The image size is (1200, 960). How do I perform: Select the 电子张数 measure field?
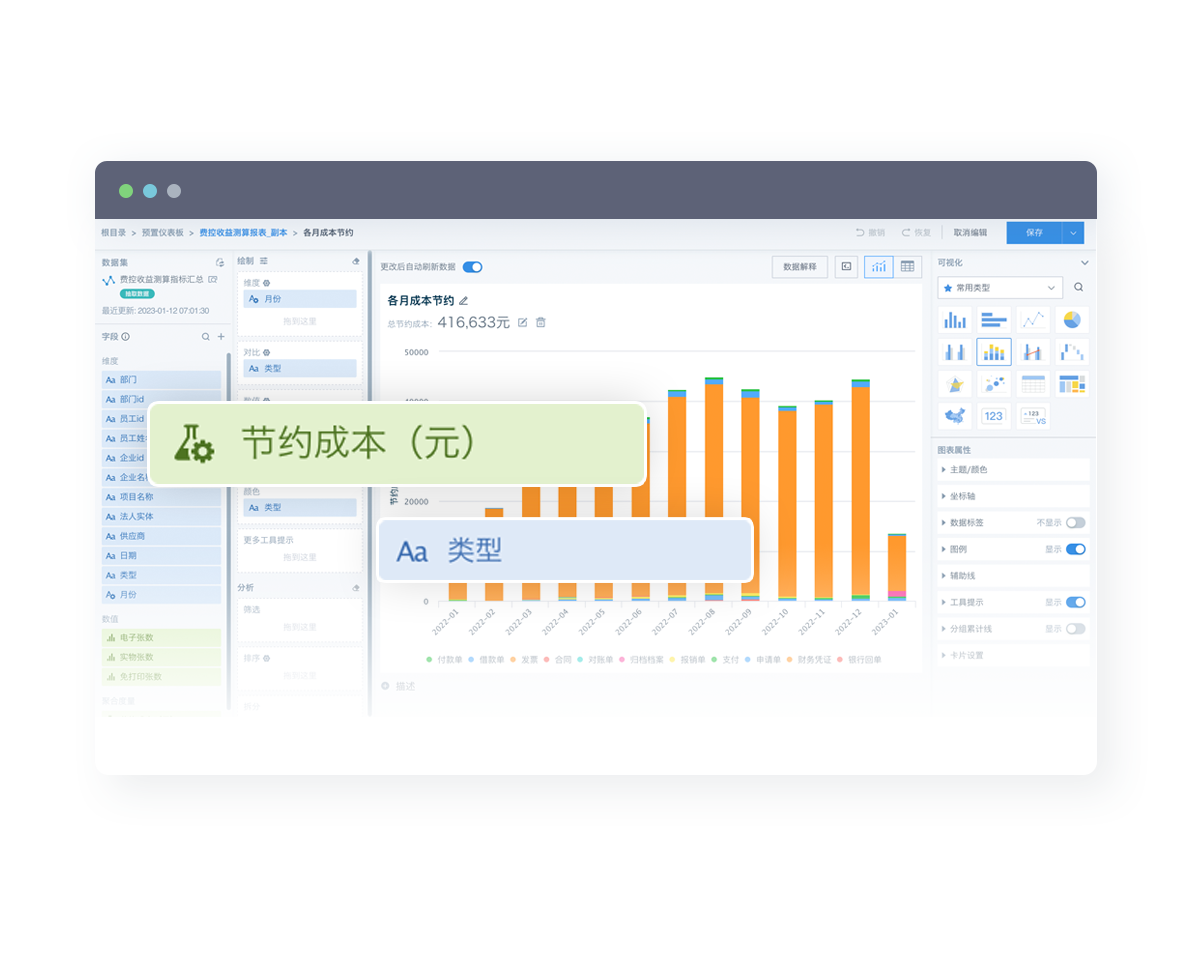(x=161, y=637)
